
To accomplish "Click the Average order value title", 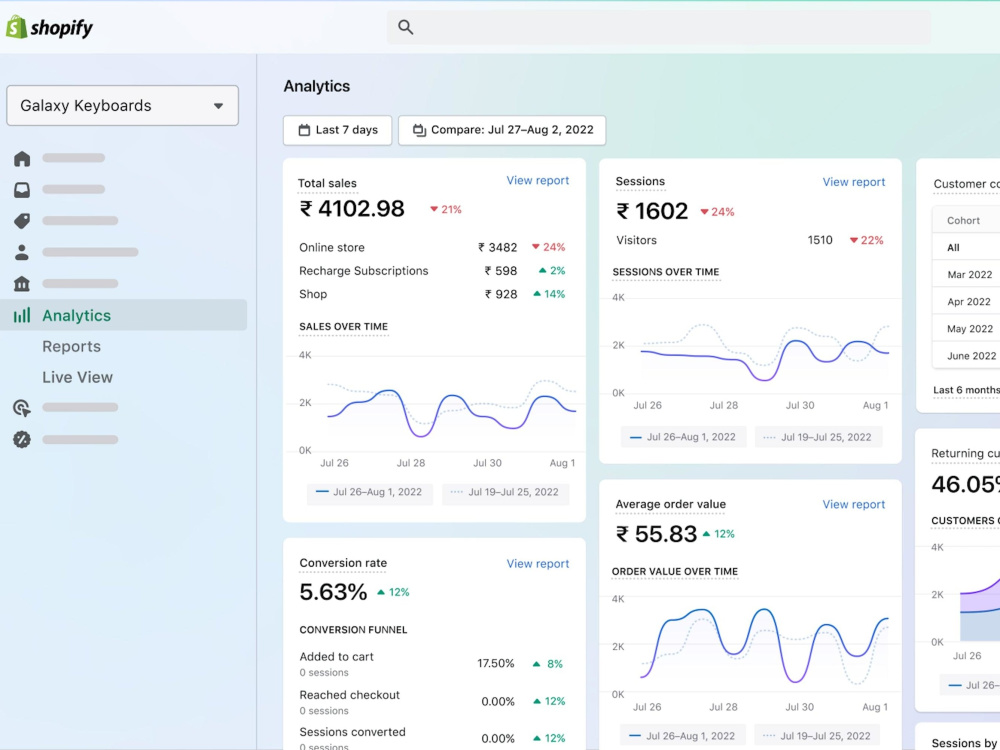I will pos(670,504).
